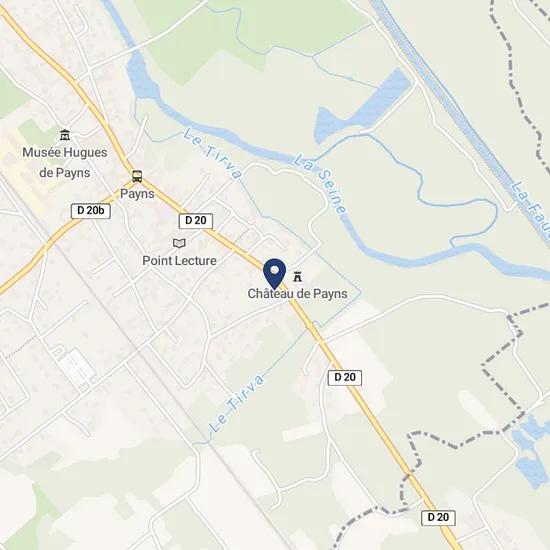Viewport: 550px width, 550px height.
Task: Click the La Fausse canal label
Action: (531, 210)
